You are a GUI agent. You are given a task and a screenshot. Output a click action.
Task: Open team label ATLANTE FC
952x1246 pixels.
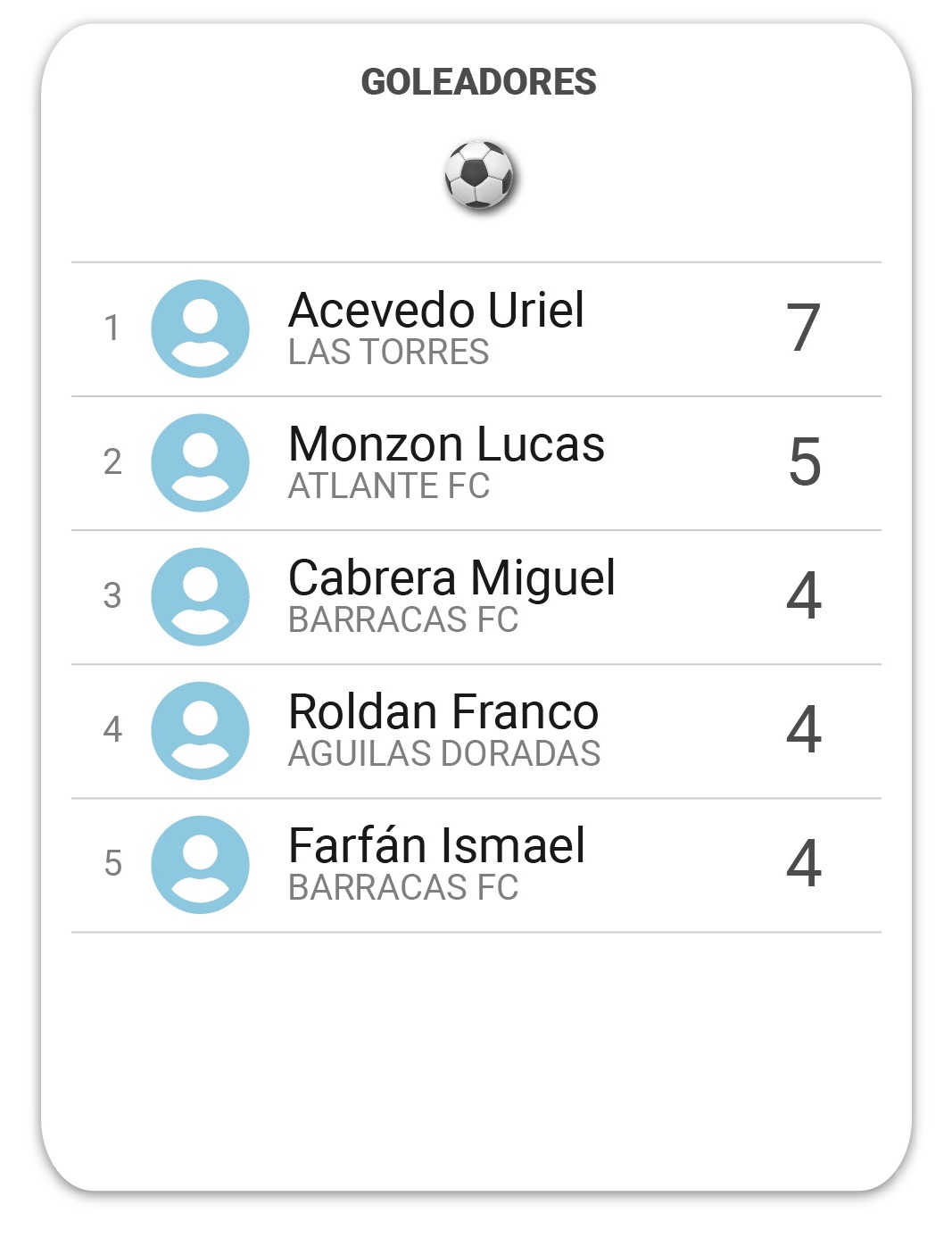[x=389, y=486]
